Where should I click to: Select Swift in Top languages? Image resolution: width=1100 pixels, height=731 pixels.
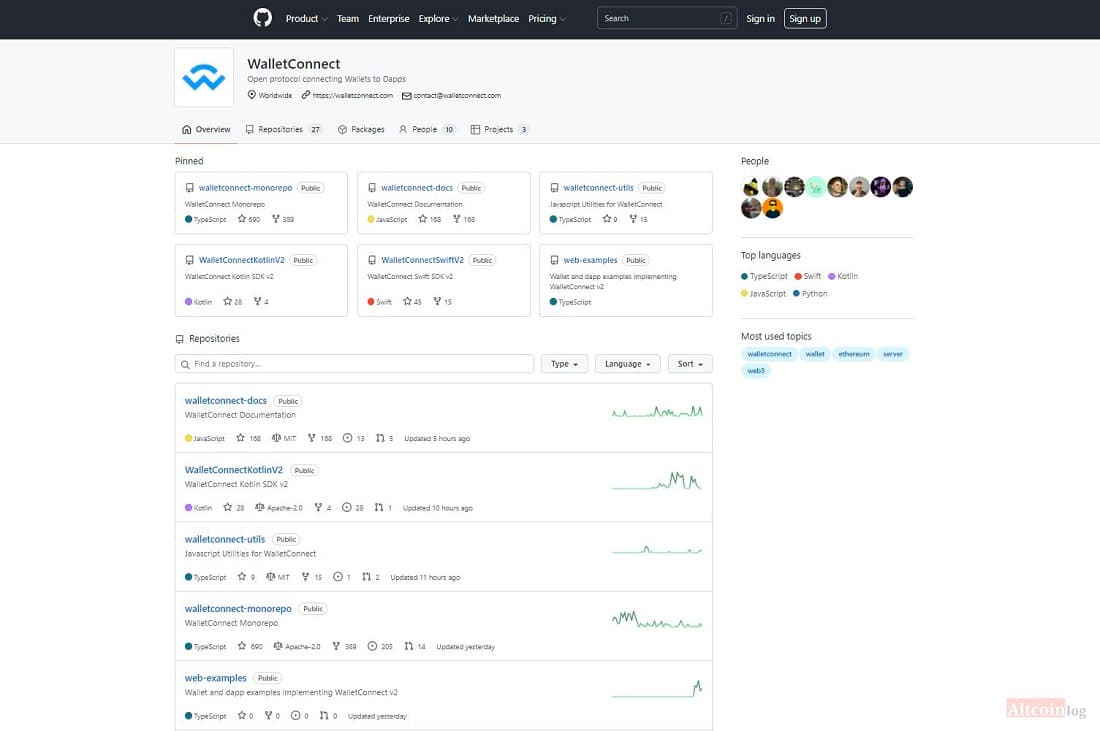pos(807,276)
